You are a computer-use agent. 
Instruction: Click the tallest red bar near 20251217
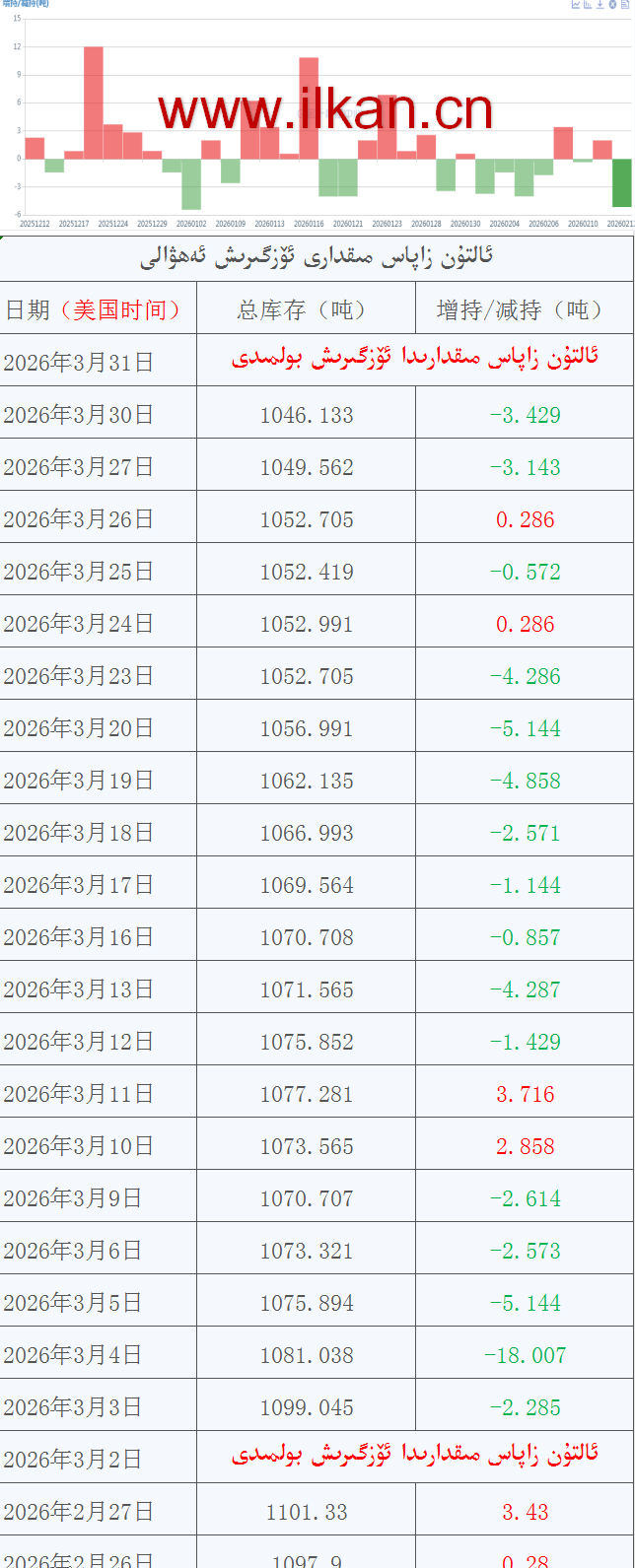tap(94, 102)
